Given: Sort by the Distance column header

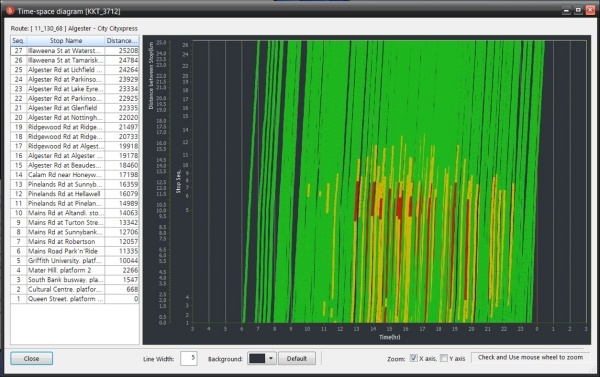Looking at the screenshot, I should point(122,41).
